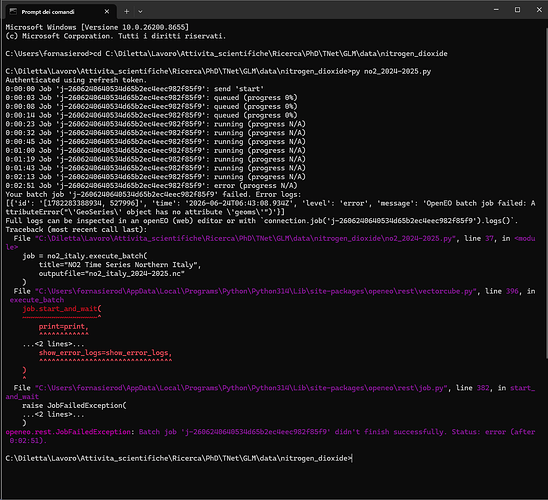Click the empty title bar area
Screen dimensions: 548x500
[315, 10]
